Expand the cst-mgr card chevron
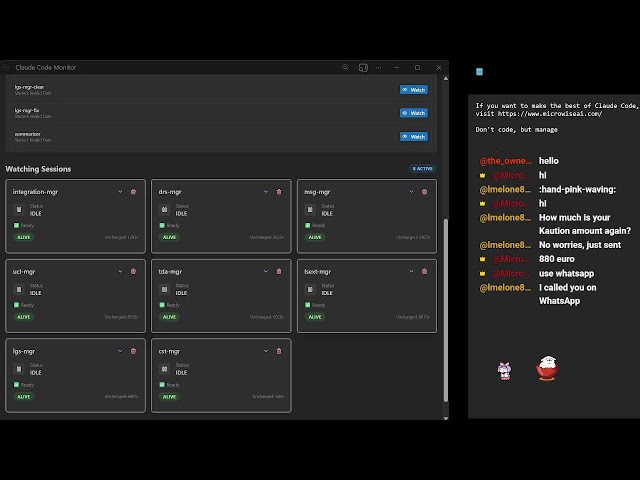The width and height of the screenshot is (640, 480). point(266,351)
